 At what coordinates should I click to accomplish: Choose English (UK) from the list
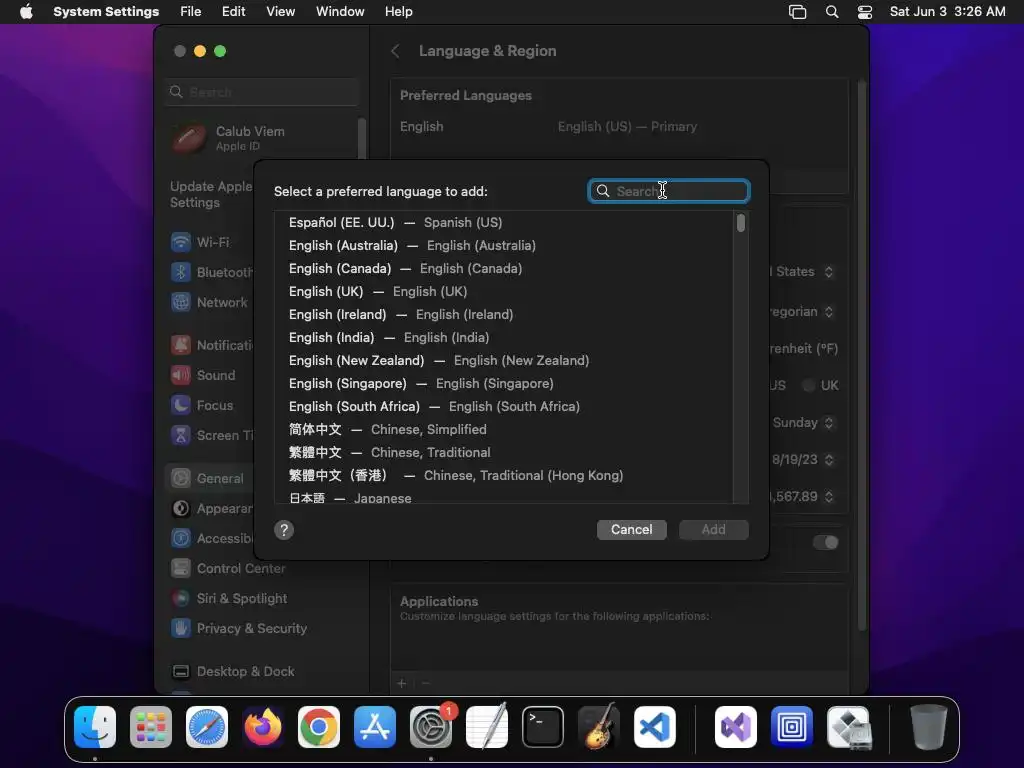[504, 291]
